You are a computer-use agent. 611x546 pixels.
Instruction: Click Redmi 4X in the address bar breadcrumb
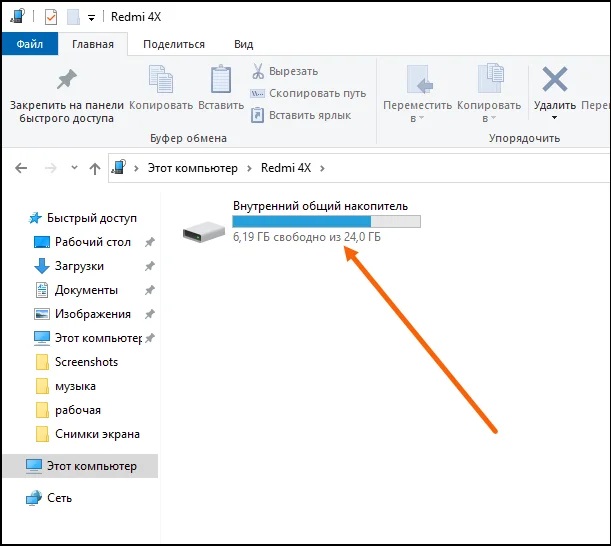[x=286, y=168]
